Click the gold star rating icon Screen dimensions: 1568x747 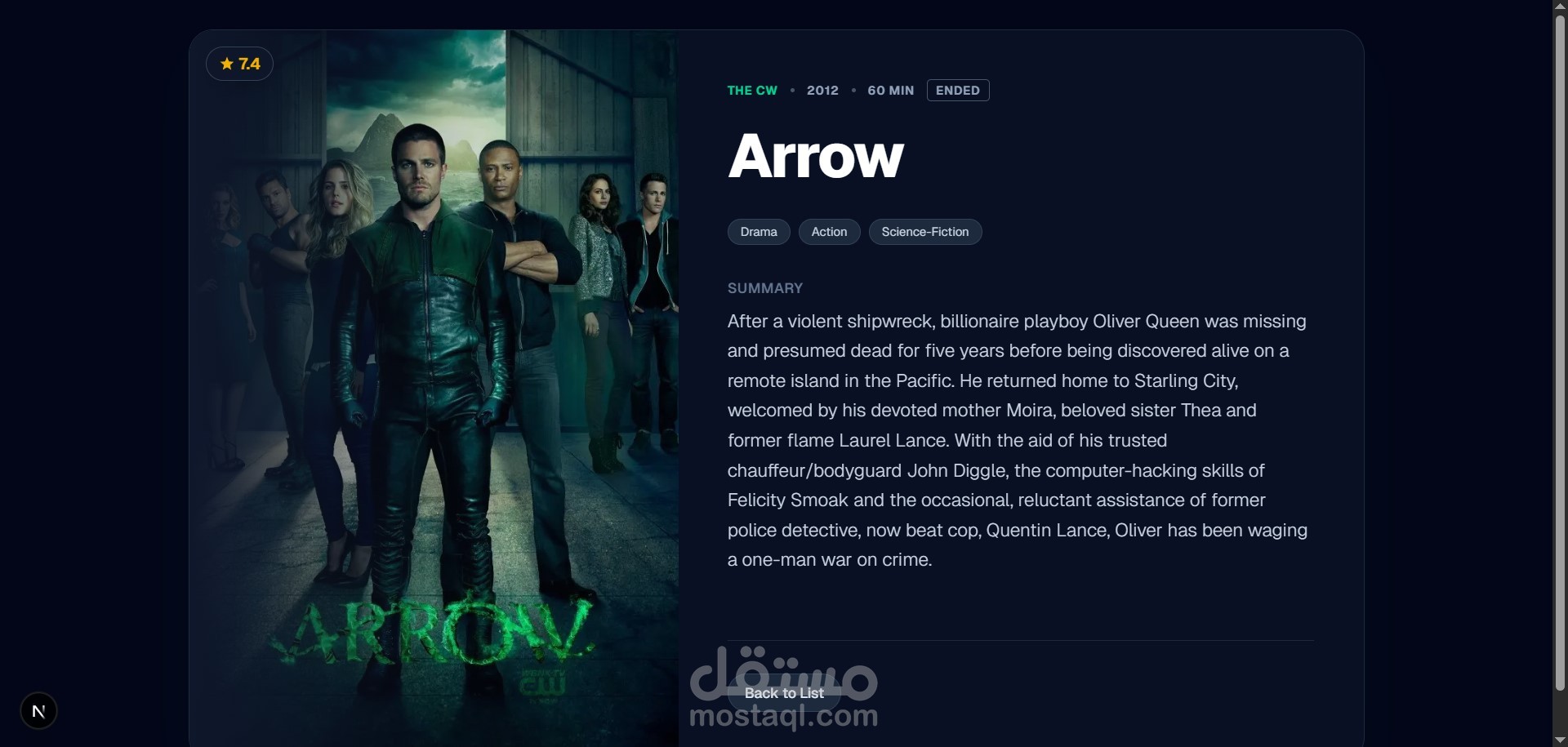click(227, 64)
